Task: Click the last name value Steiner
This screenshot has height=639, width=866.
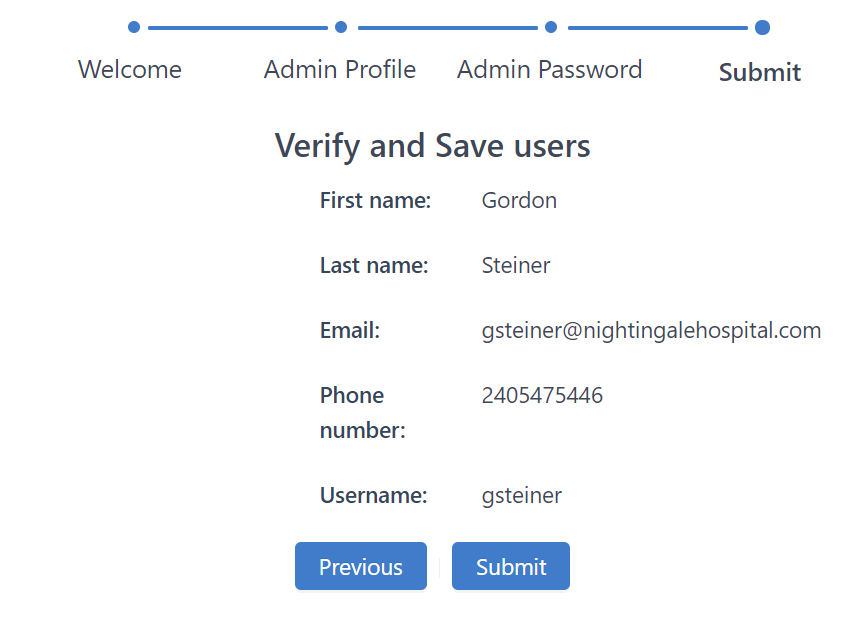Action: 516,265
